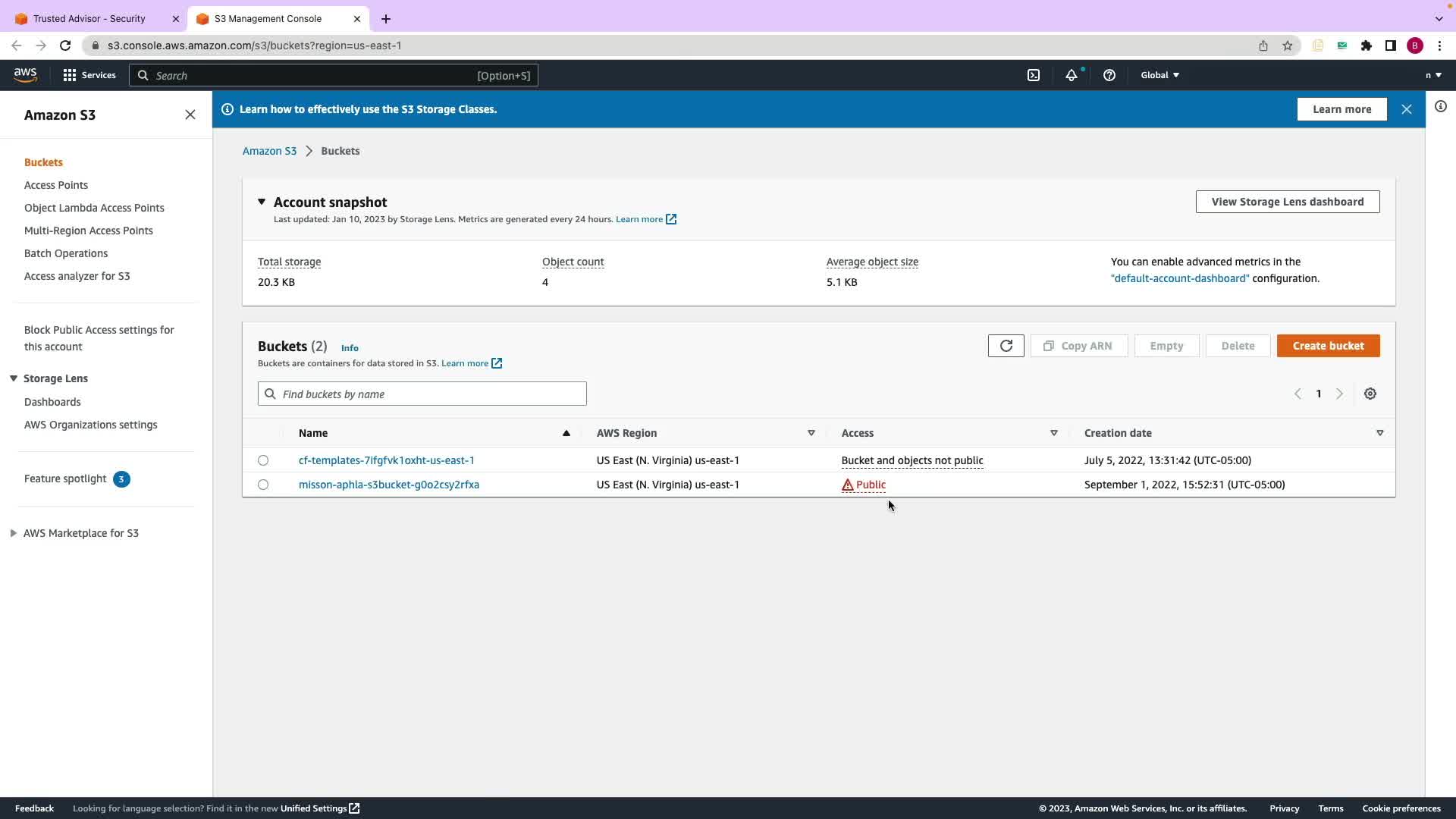
Task: Open AWS CloudShell icon in top bar
Action: click(1034, 75)
